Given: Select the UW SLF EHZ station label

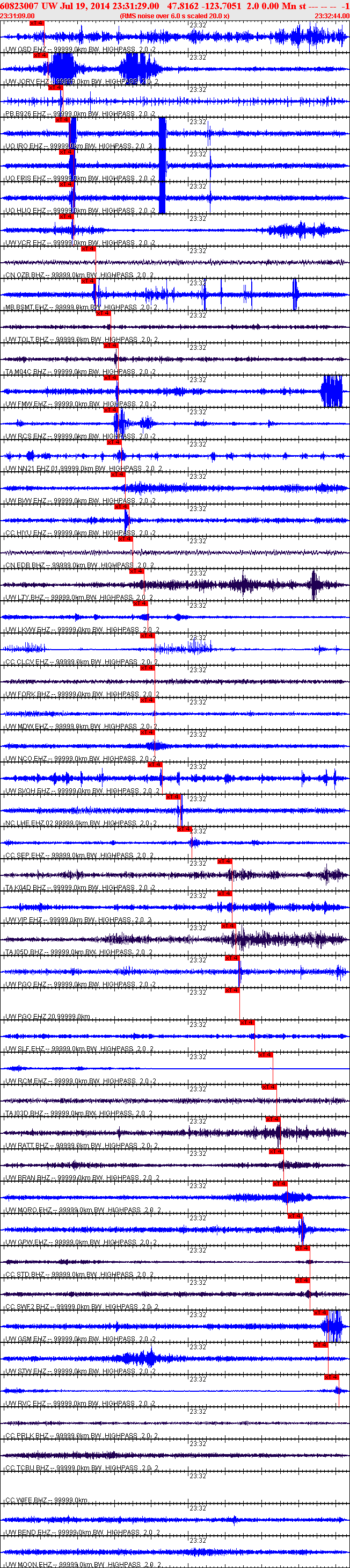Looking at the screenshot, I should coord(79,1049).
